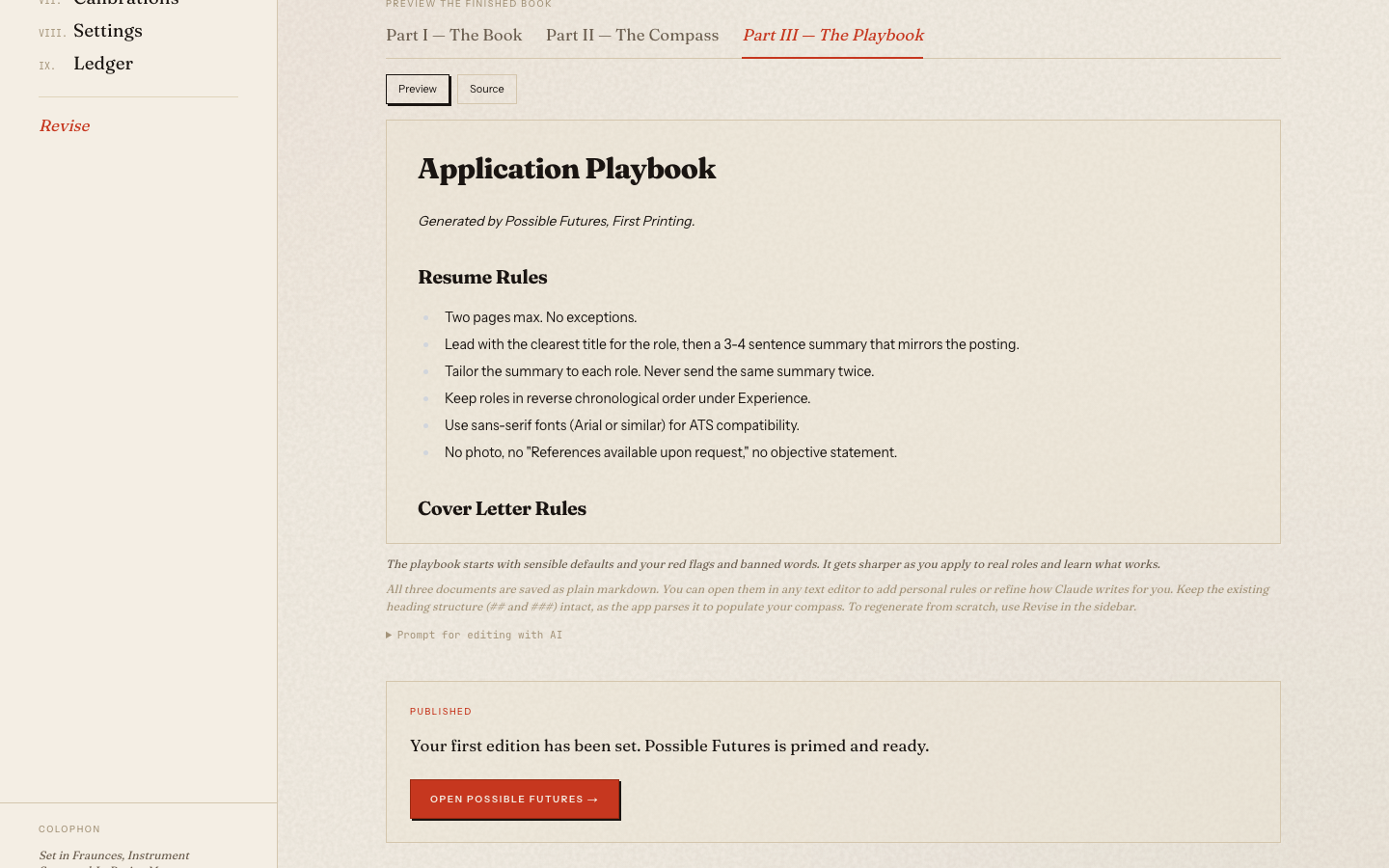Open Part I — The Book tab
The height and width of the screenshot is (868, 1389).
pyautogui.click(x=453, y=36)
